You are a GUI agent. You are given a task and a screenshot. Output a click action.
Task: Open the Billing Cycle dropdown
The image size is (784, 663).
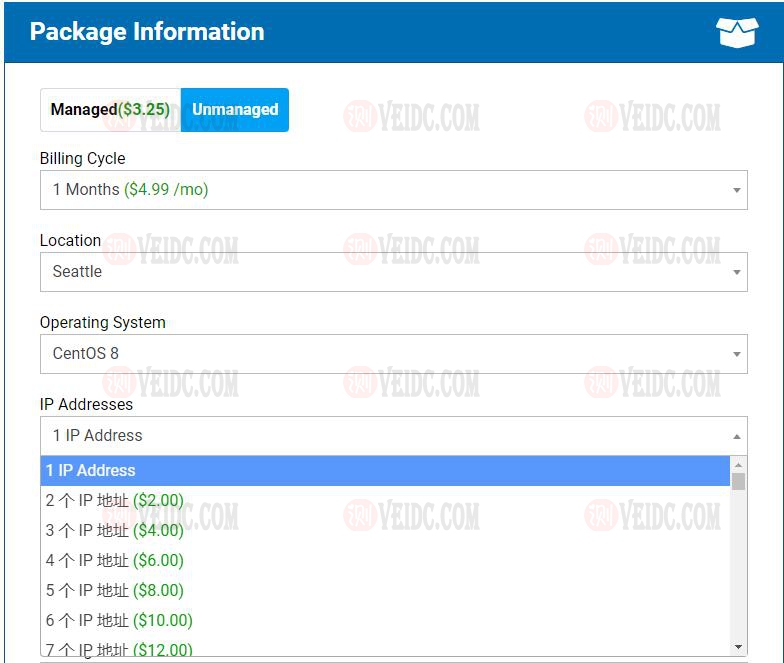[x=393, y=189]
